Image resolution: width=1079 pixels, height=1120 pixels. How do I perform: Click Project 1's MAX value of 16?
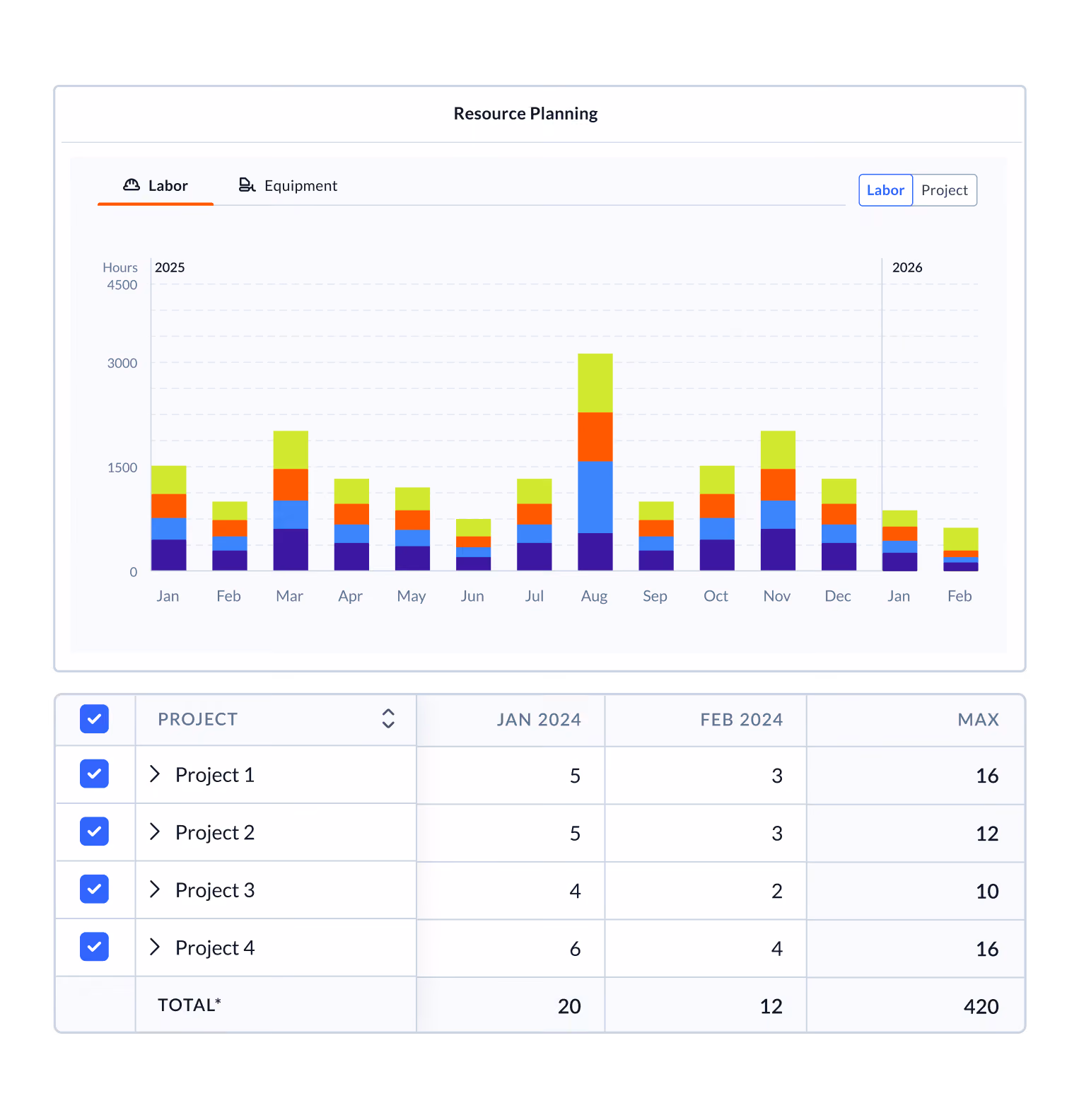tap(987, 776)
